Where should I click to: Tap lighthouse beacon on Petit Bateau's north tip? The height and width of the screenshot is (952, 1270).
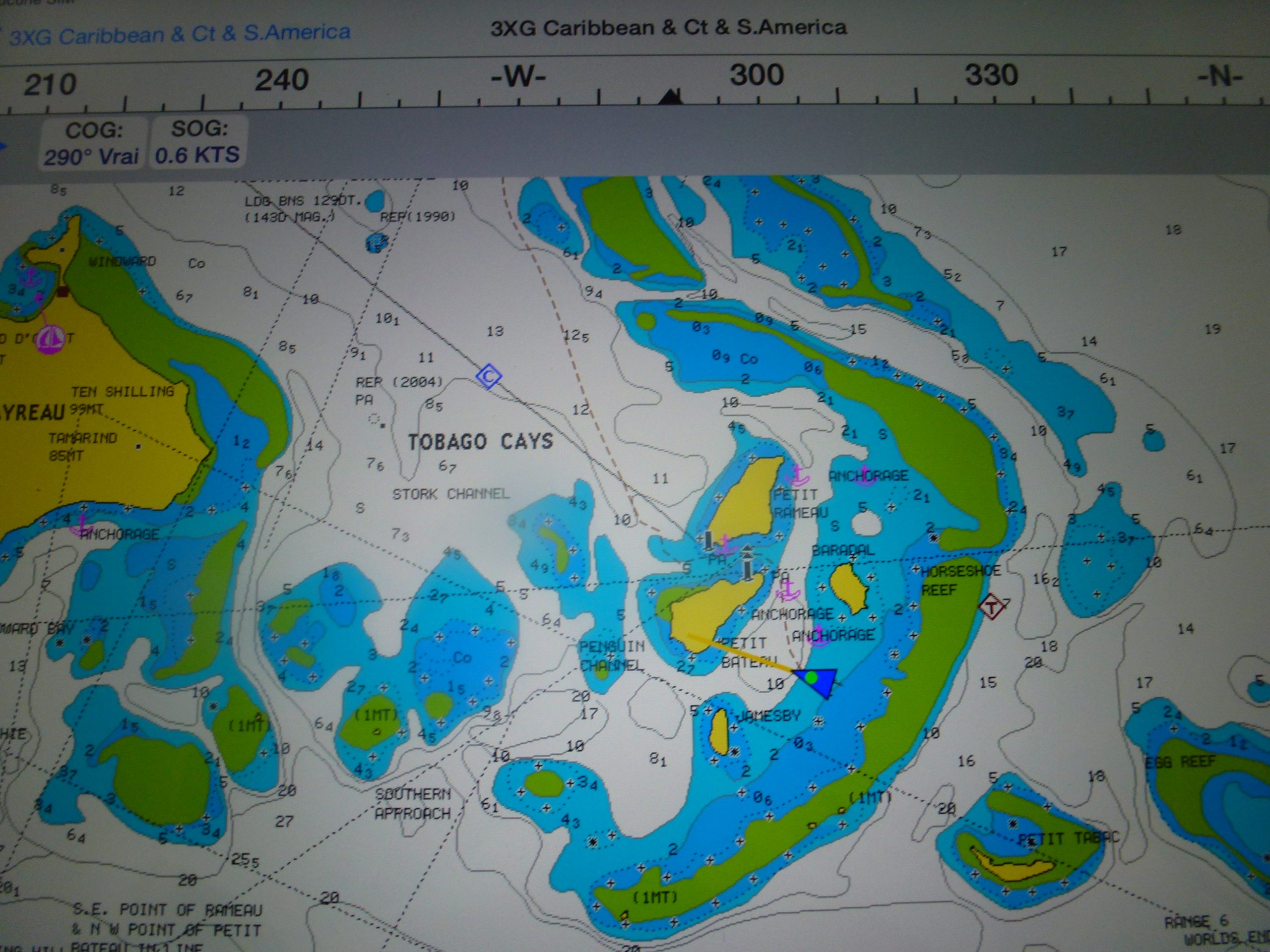[747, 564]
